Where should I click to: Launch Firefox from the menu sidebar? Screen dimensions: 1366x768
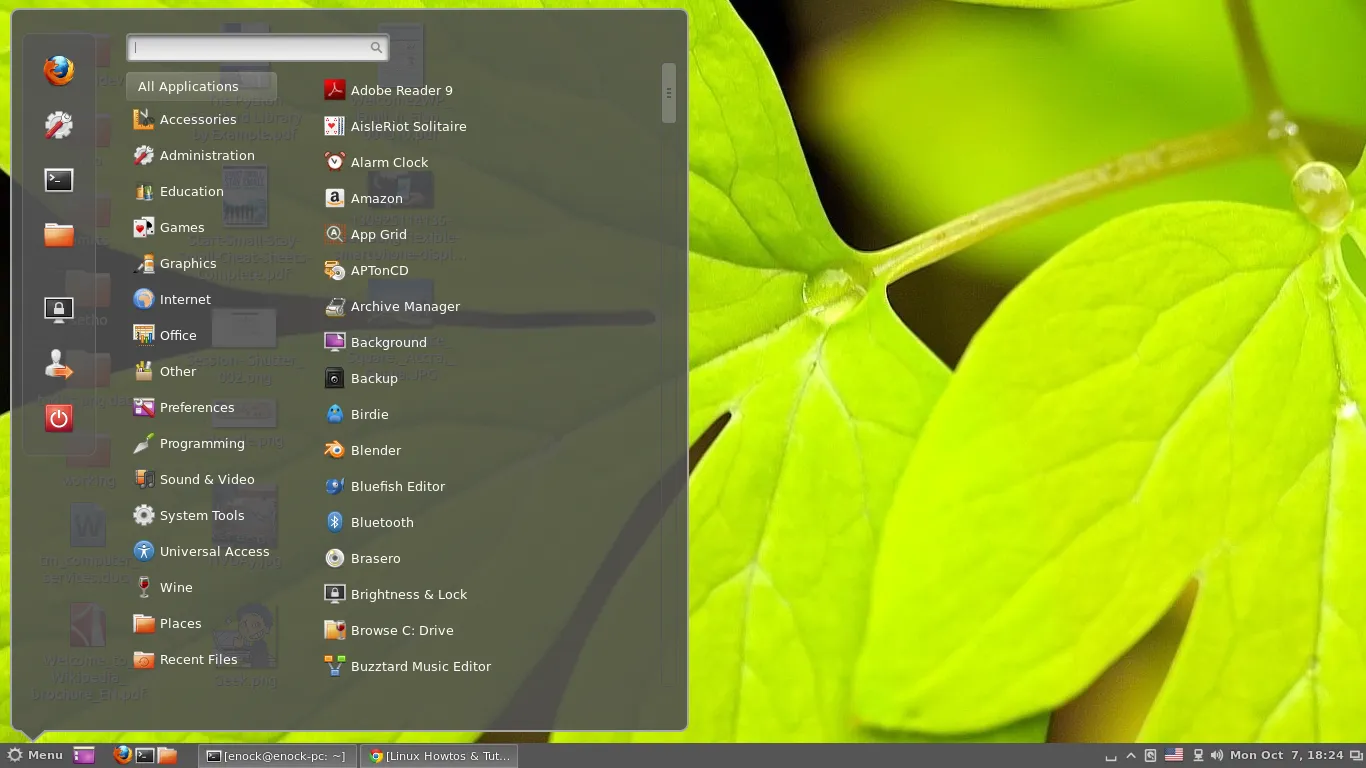(59, 71)
